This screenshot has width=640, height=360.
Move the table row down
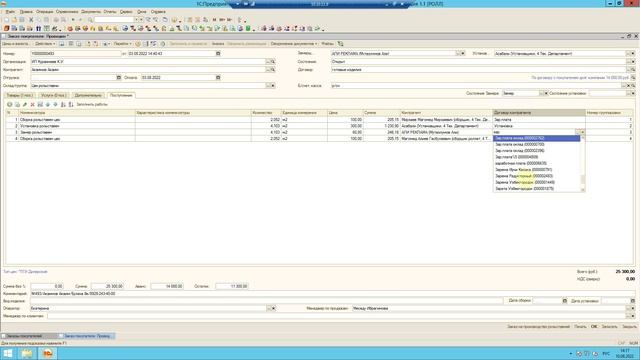pyautogui.click(x=56, y=104)
